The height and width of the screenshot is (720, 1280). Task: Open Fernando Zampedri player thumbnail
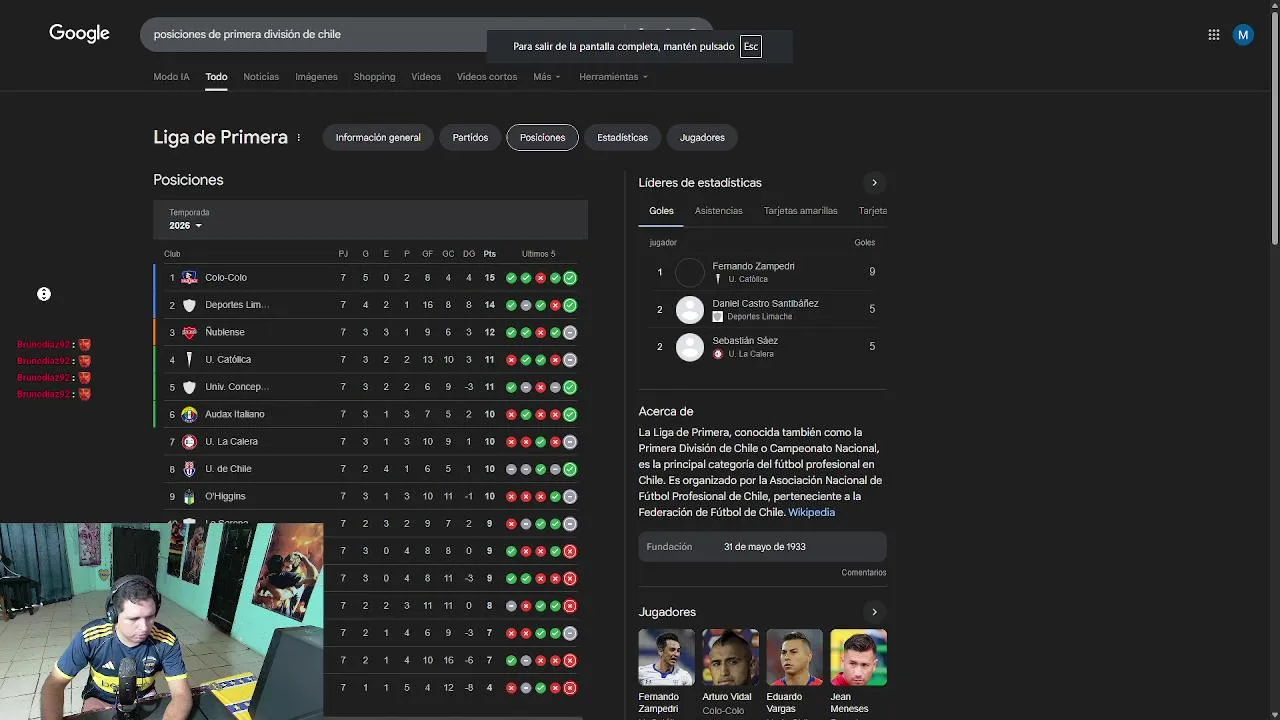tap(666, 657)
